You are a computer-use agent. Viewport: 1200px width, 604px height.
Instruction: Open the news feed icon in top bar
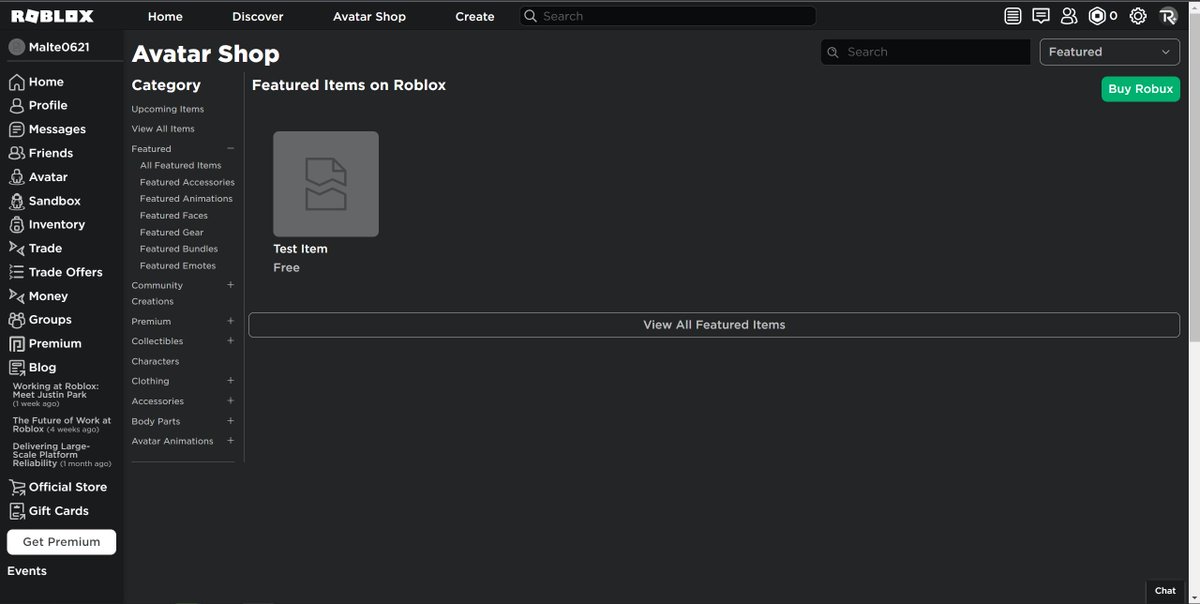click(1014, 16)
